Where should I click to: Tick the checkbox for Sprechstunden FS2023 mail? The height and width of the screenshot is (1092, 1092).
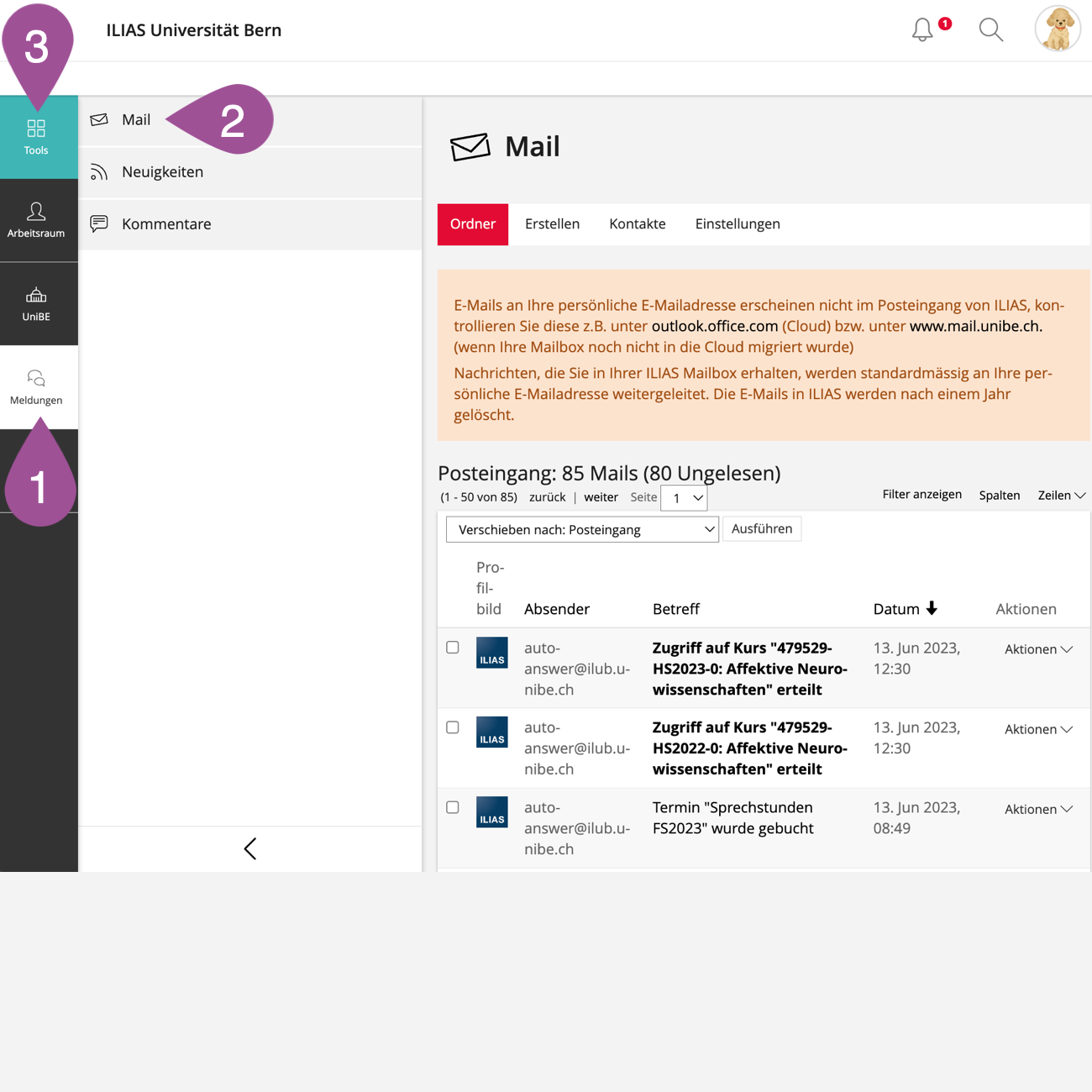(x=453, y=807)
